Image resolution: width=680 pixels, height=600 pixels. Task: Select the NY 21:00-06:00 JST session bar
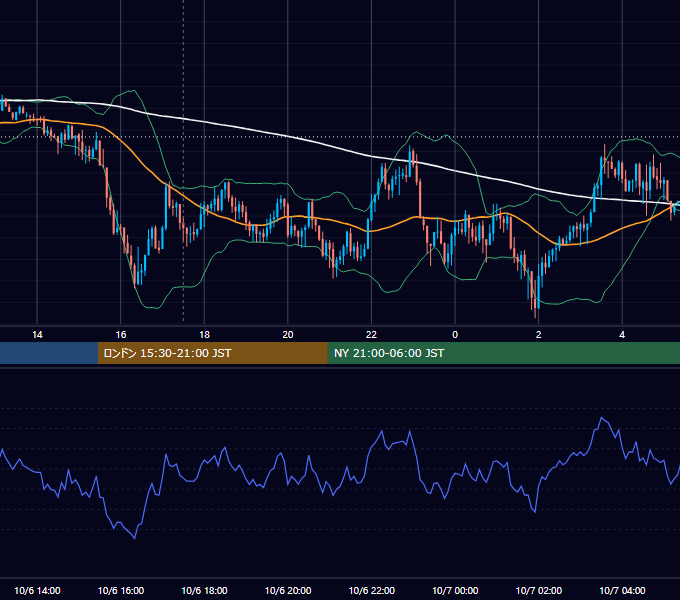point(503,353)
